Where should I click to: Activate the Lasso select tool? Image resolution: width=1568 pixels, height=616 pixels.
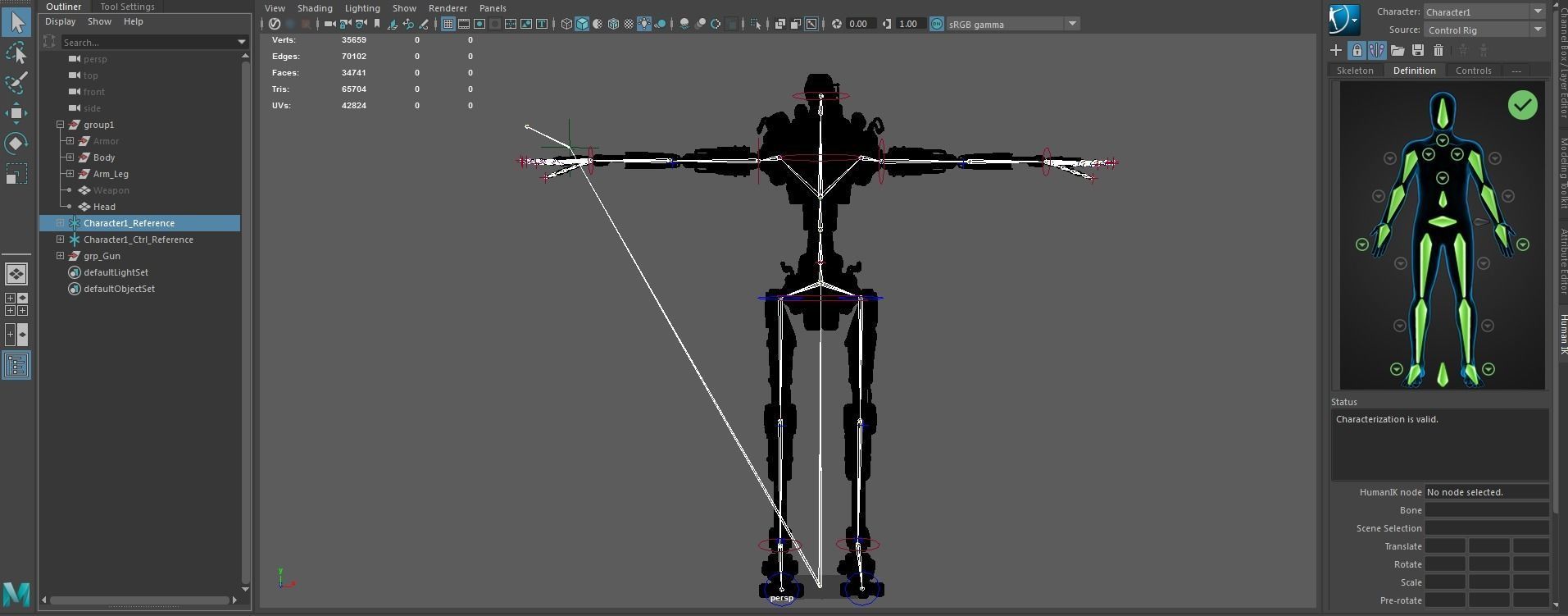pyautogui.click(x=16, y=53)
